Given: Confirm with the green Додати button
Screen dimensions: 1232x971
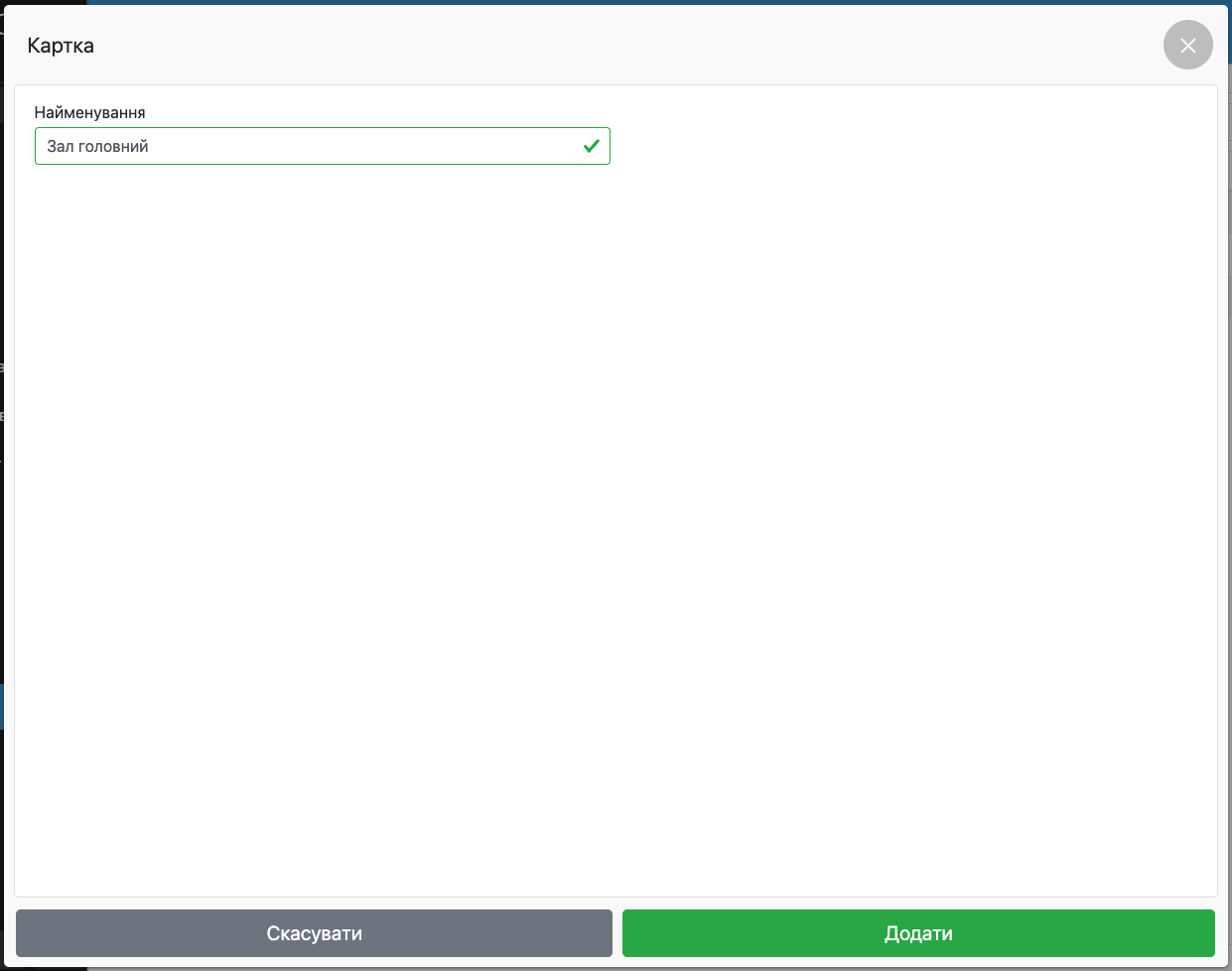Looking at the screenshot, I should tap(918, 933).
